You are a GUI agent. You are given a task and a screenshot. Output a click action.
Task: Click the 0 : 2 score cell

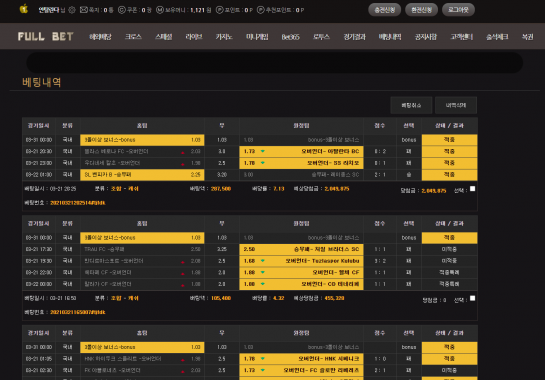(x=380, y=152)
